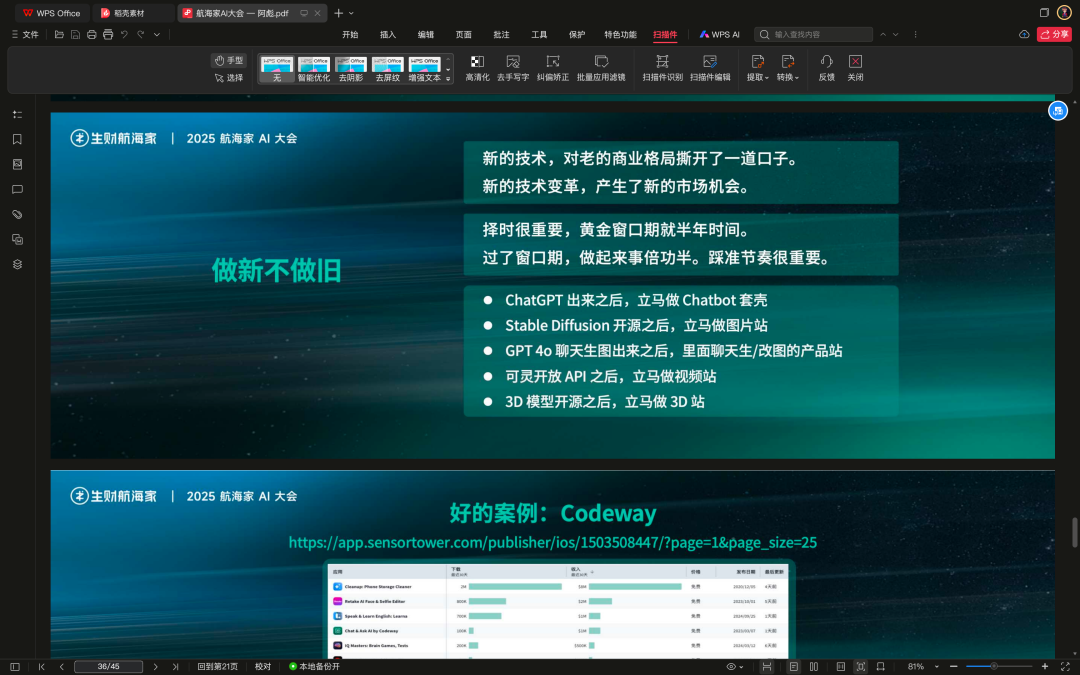This screenshot has height=675, width=1080.
Task: Select the 选择 selection tool
Action: (229, 78)
